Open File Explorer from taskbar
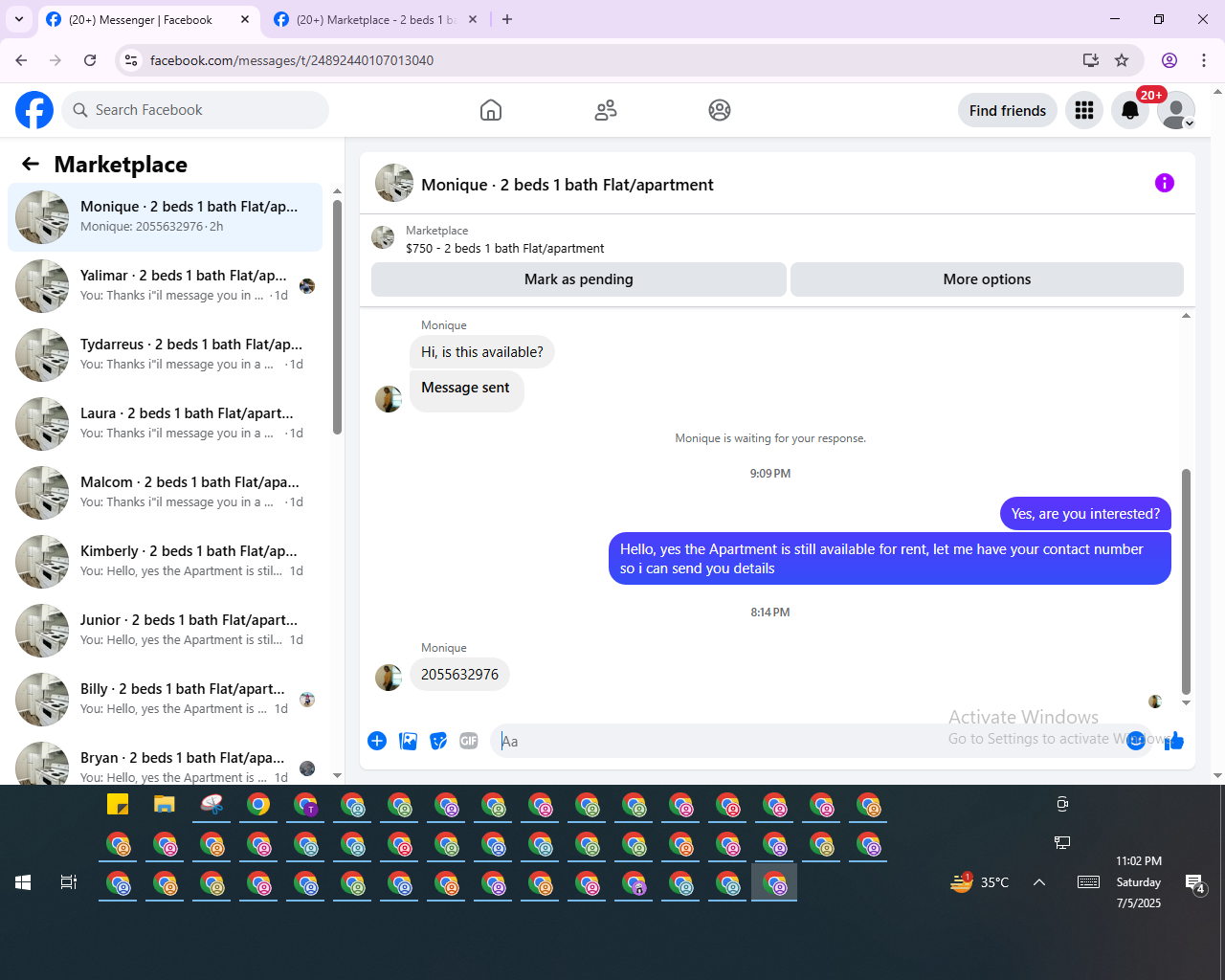Image resolution: width=1225 pixels, height=980 pixels. pyautogui.click(x=165, y=805)
